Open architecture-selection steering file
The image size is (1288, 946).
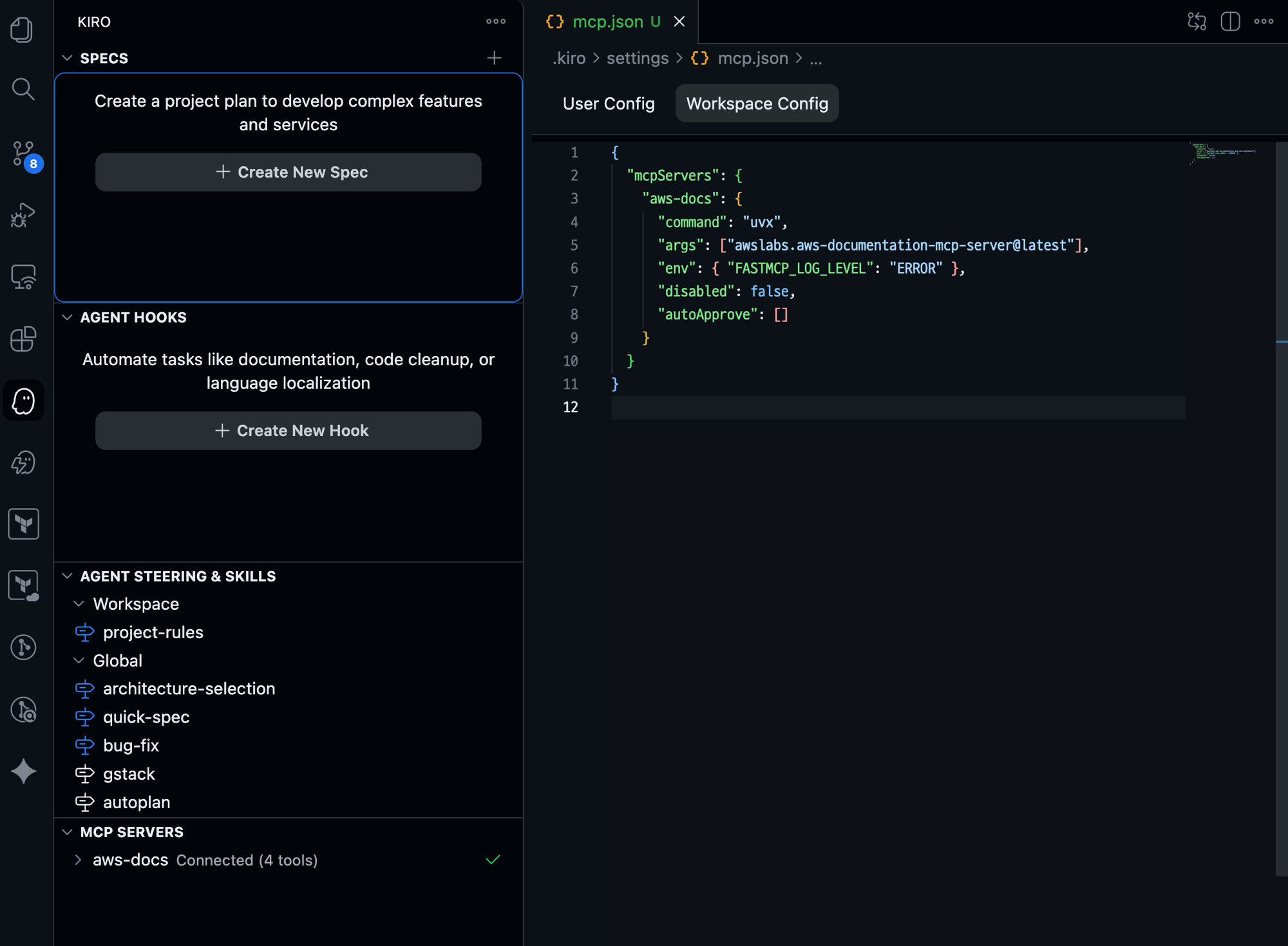[189, 688]
